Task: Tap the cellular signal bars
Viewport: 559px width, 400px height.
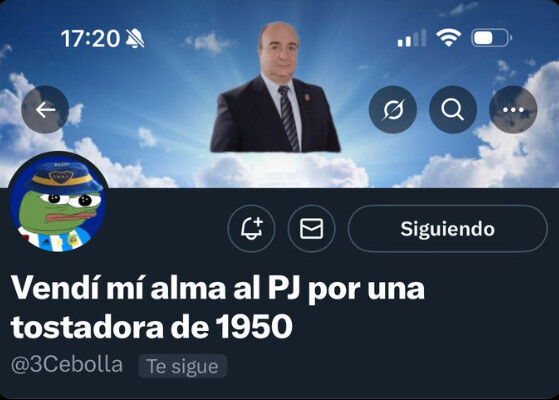Action: click(x=412, y=38)
